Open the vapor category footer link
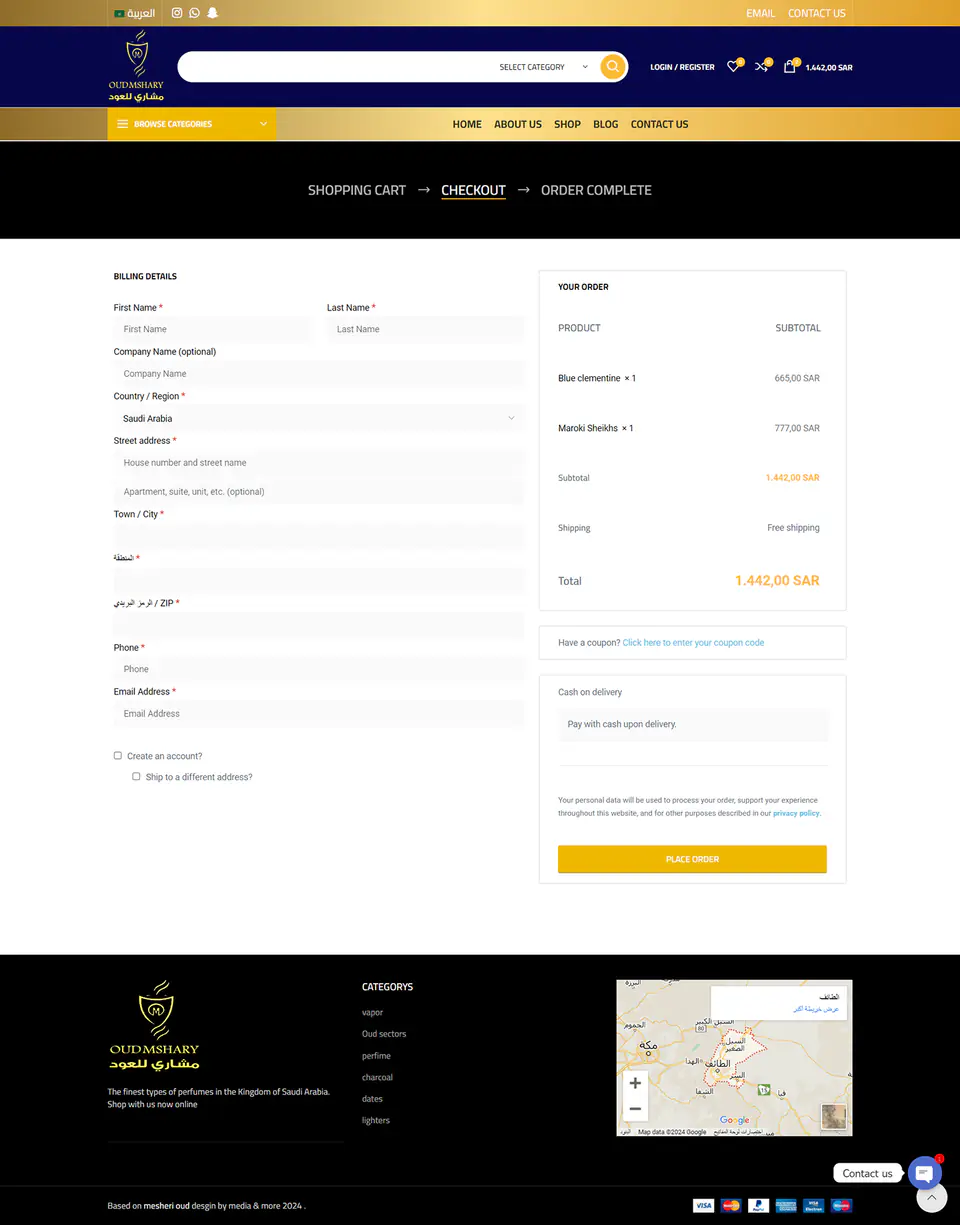The image size is (960, 1225). pyautogui.click(x=372, y=1012)
